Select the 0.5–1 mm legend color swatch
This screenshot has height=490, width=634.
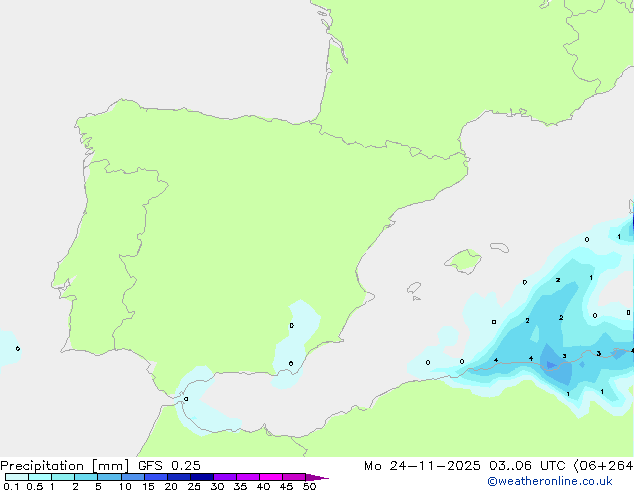(x=40, y=477)
